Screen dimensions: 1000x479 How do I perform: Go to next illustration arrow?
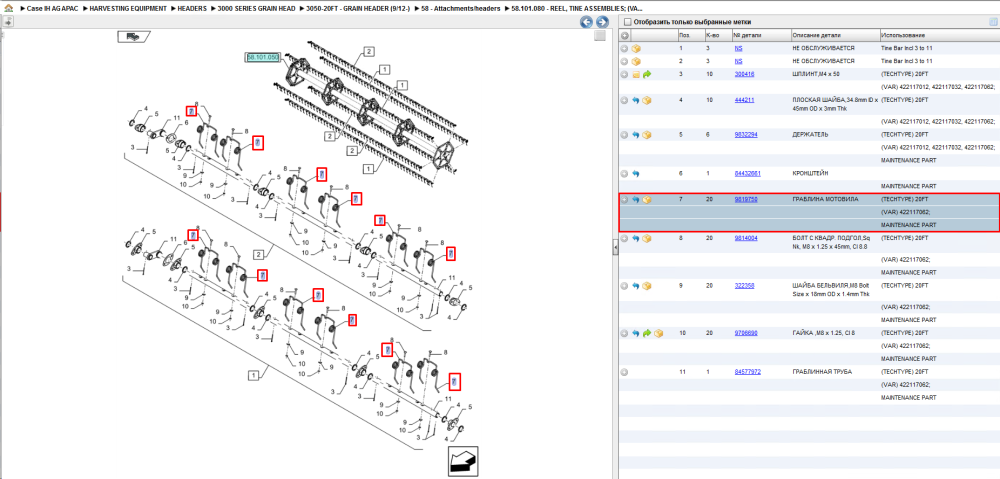pos(601,22)
